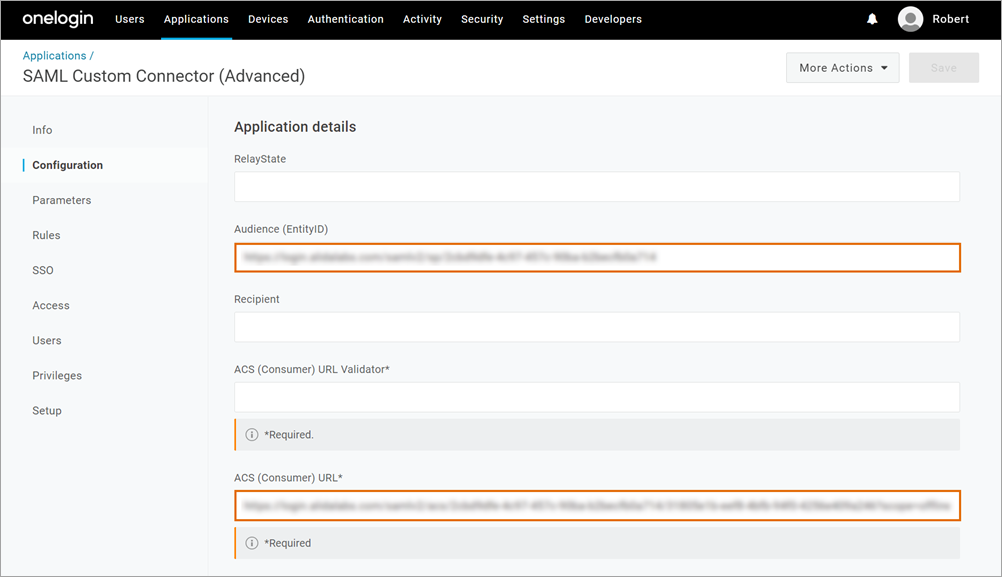Open the More Actions dropdown
This screenshot has height=577, width=1002.
(x=842, y=67)
